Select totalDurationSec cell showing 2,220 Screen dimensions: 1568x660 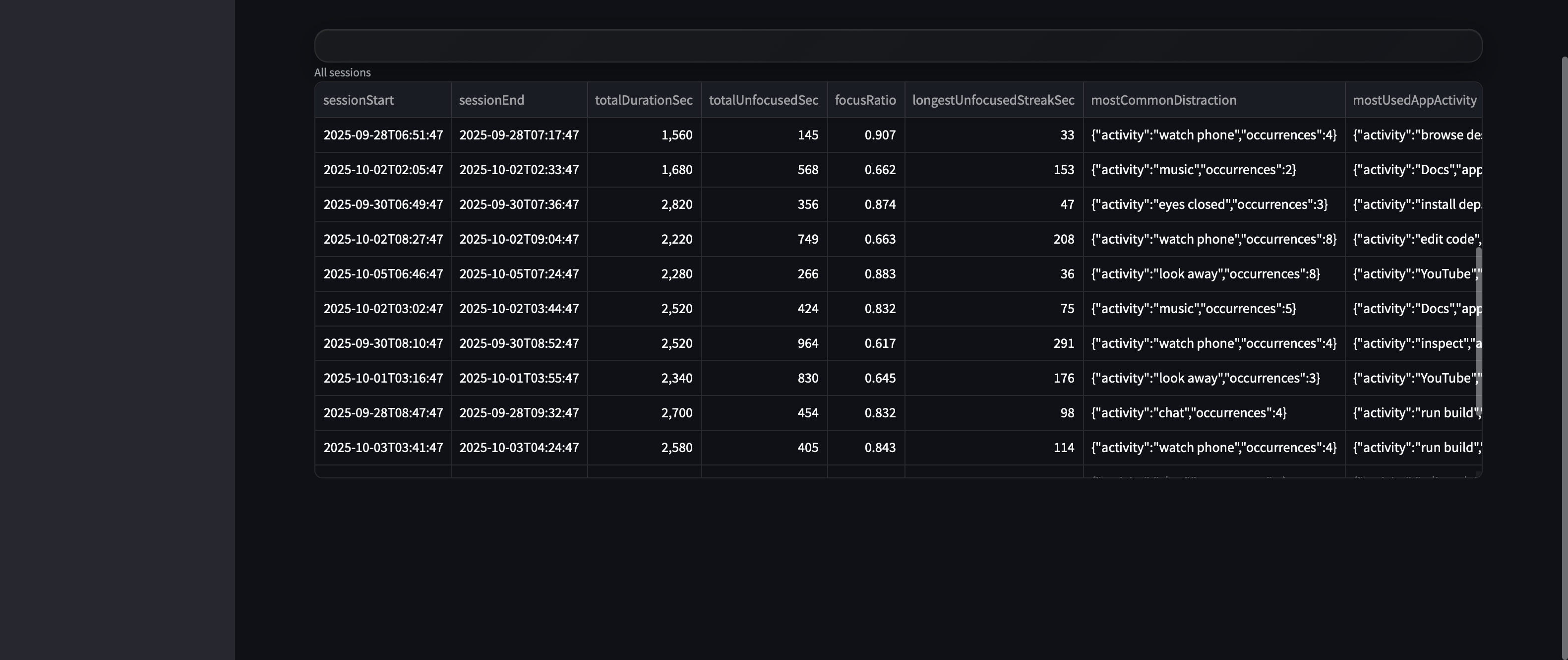tap(676, 239)
